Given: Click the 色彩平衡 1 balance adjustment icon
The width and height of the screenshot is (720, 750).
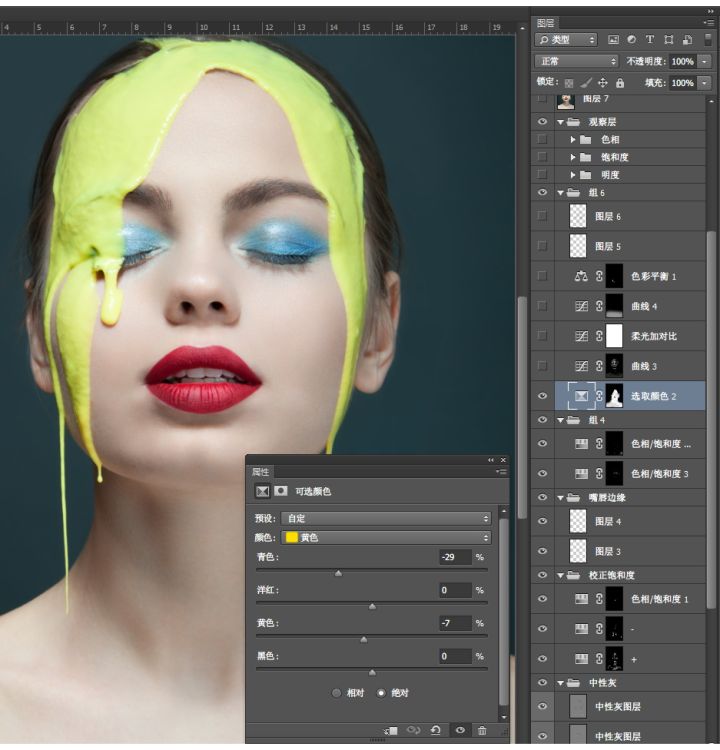Looking at the screenshot, I should [581, 276].
